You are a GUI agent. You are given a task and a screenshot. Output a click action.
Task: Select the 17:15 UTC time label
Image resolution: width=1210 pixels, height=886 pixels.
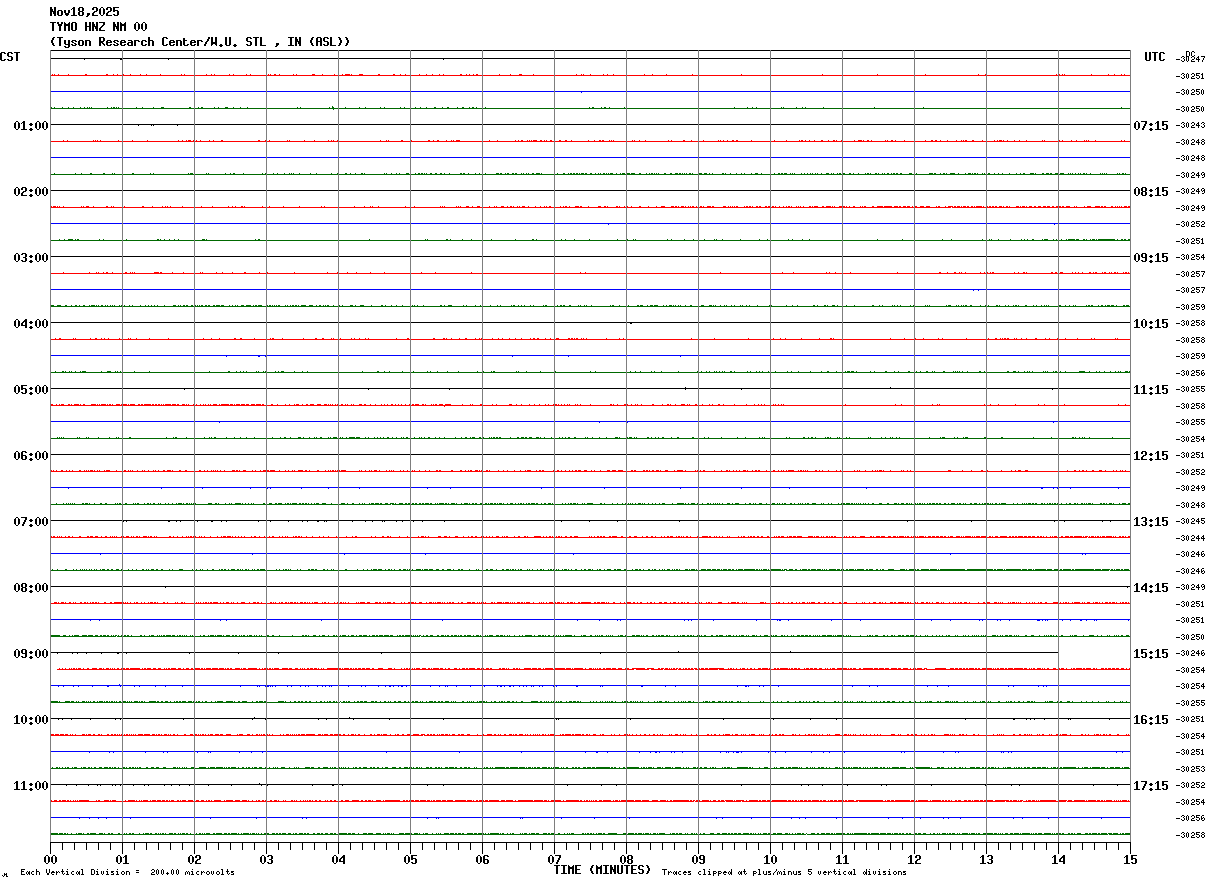pos(1150,785)
